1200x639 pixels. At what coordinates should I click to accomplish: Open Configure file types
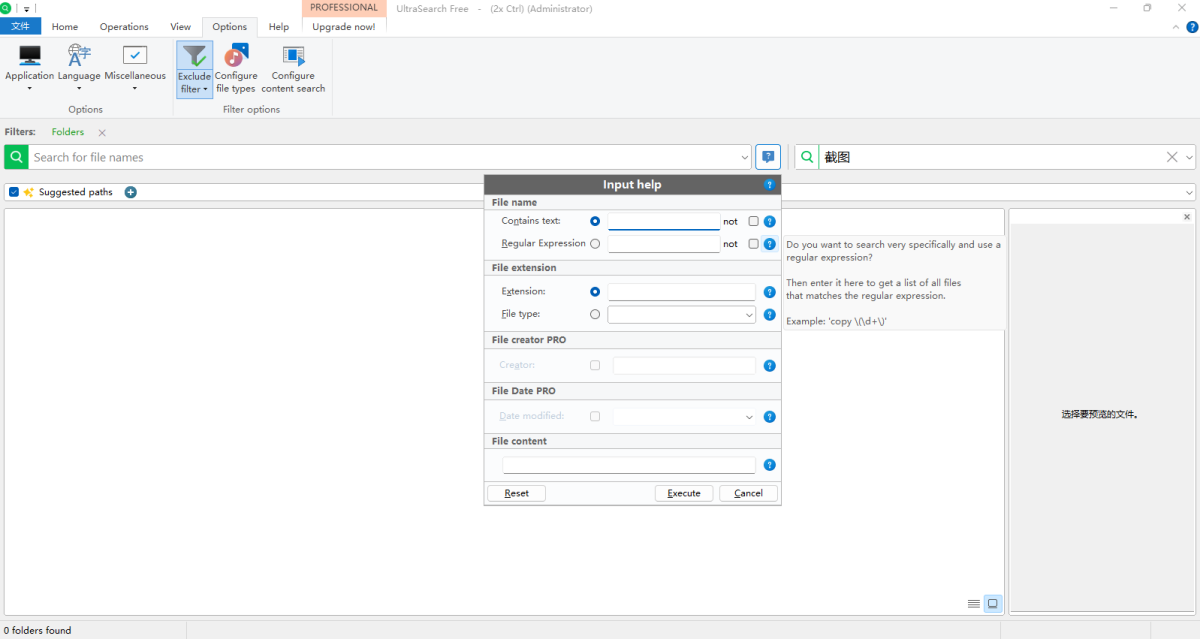pos(236,56)
